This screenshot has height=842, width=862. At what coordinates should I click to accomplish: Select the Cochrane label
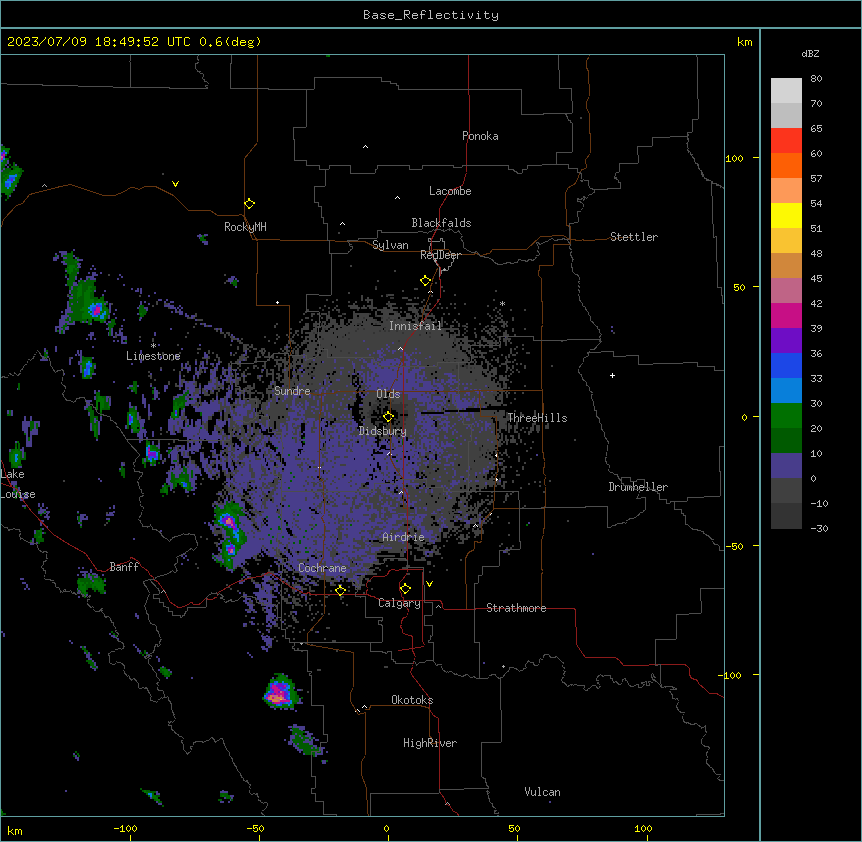[x=322, y=568]
